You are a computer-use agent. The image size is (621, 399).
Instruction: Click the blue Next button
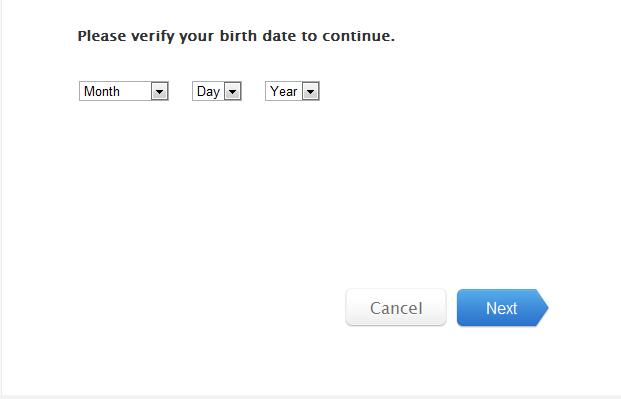click(x=502, y=307)
